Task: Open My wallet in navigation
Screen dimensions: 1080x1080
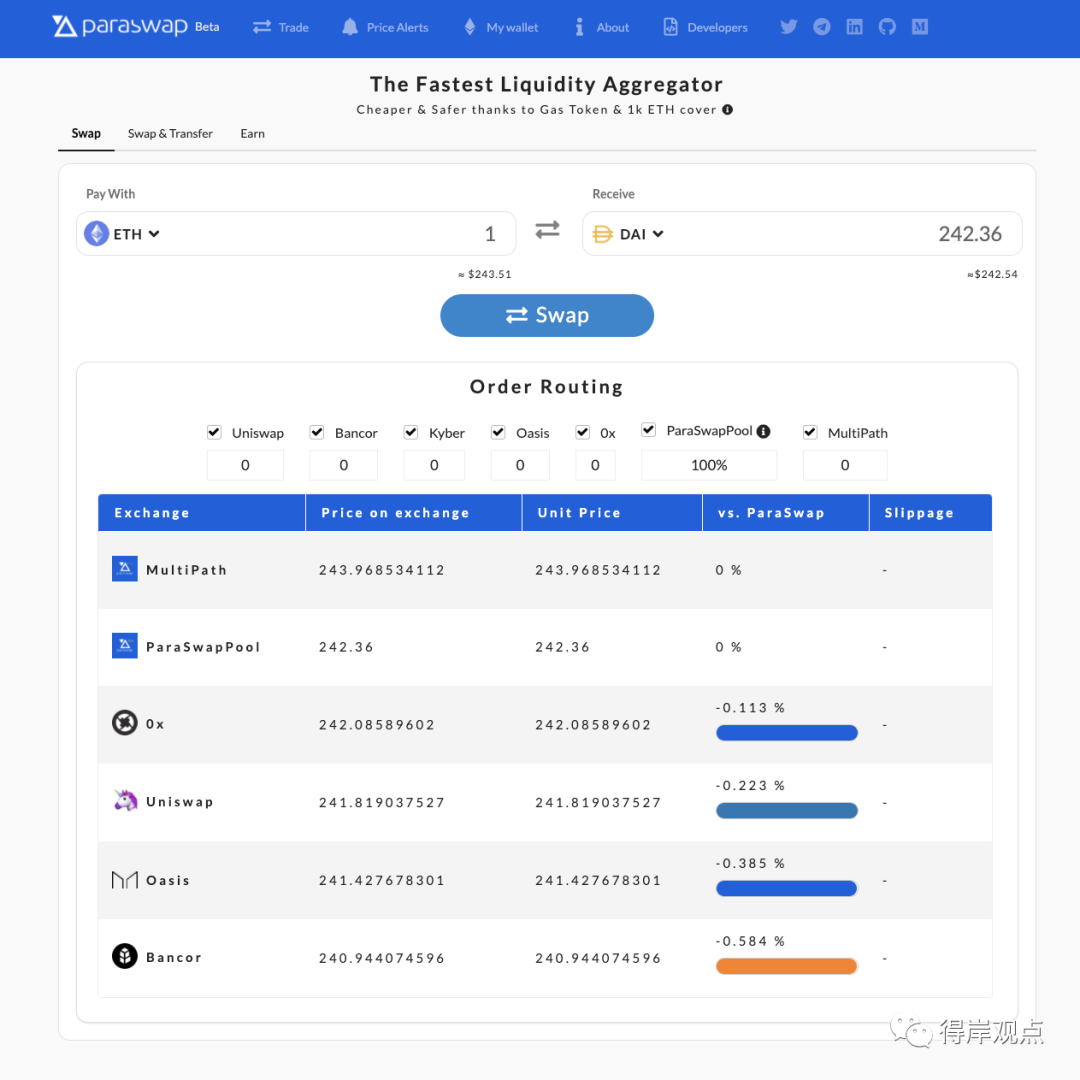Action: point(501,28)
